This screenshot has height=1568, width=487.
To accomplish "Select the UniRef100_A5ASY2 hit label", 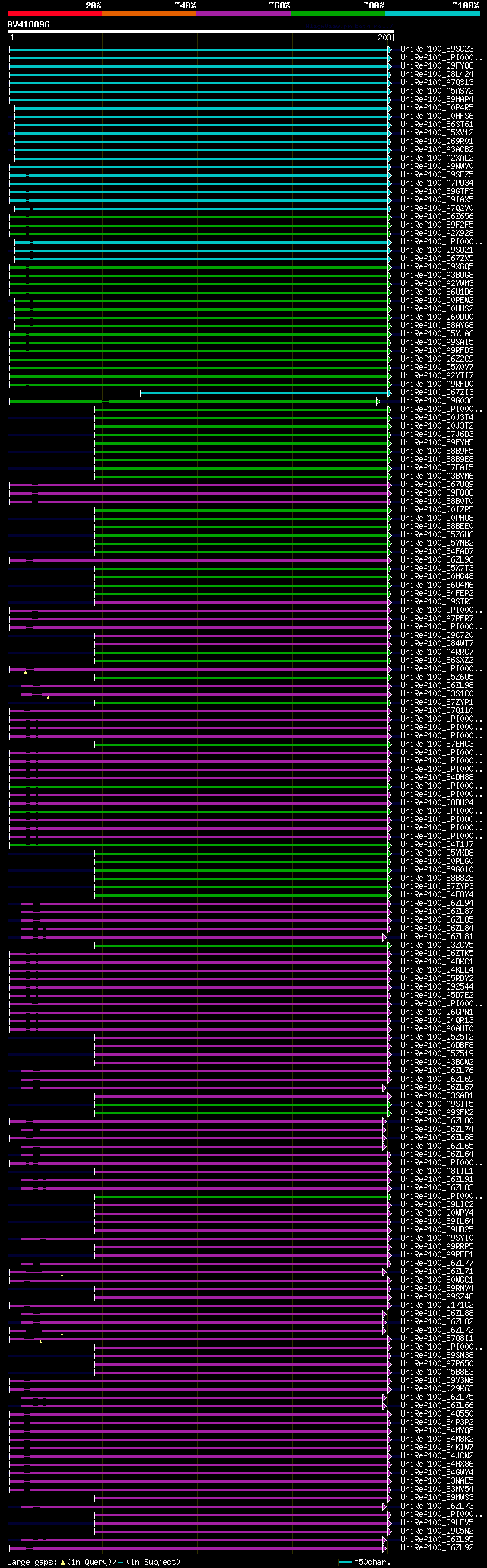I will pyautogui.click(x=437, y=91).
